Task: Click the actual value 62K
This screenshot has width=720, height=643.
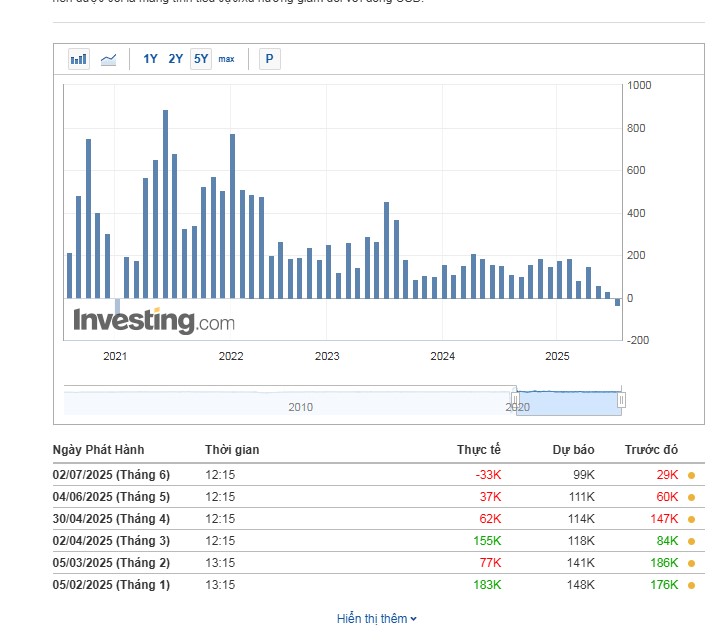Action: pos(490,519)
